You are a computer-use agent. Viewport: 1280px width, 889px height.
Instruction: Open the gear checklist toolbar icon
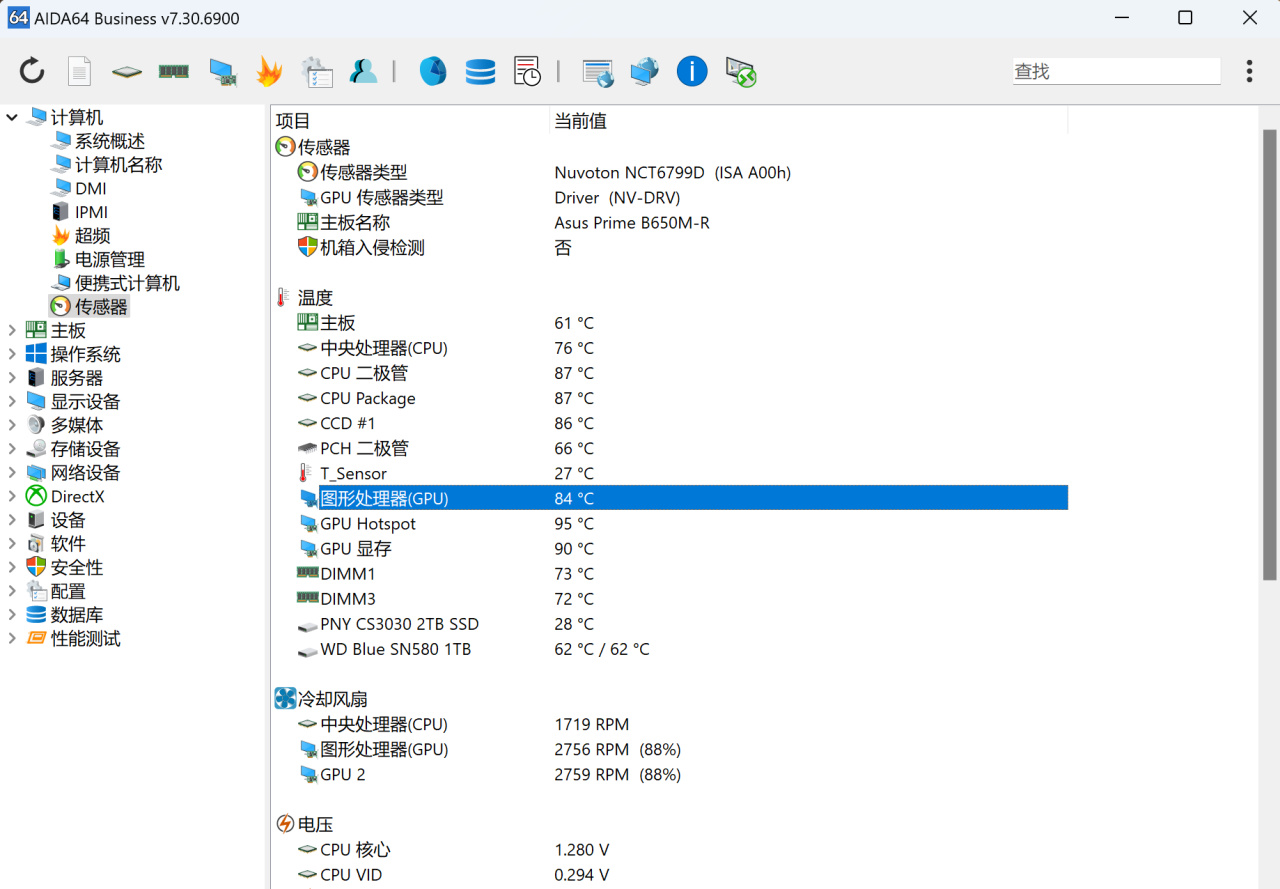(x=317, y=71)
